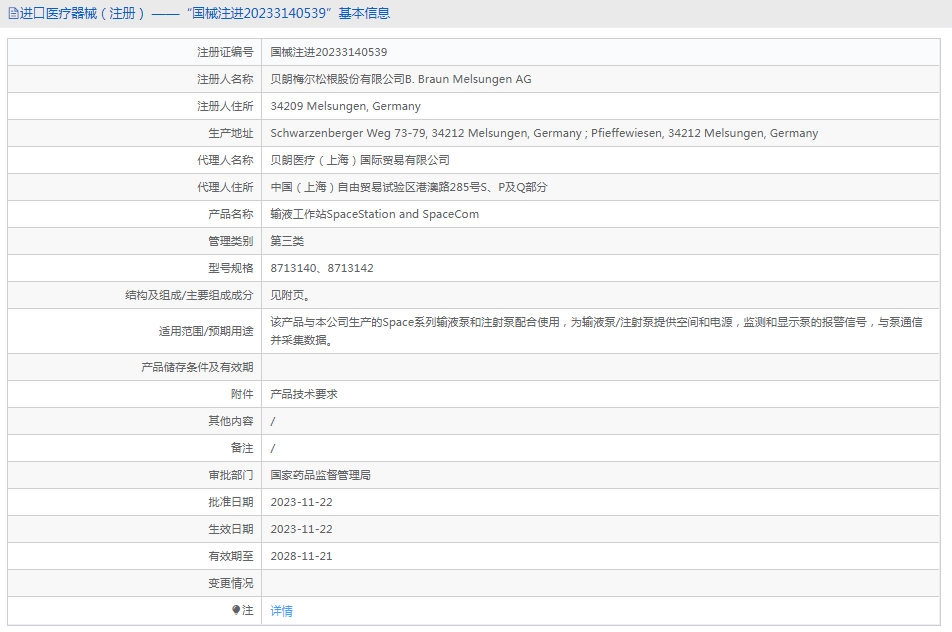Click the 代理人名称 row label
The image size is (952, 632).
point(225,160)
